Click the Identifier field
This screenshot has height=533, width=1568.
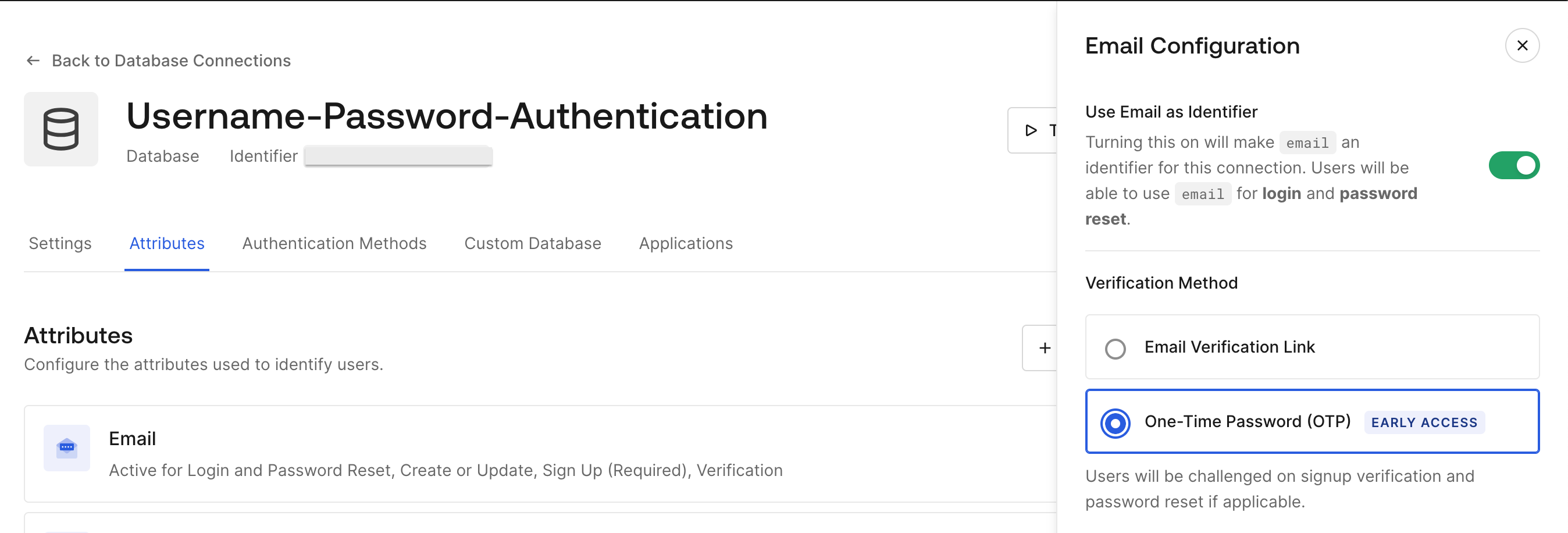coord(398,155)
